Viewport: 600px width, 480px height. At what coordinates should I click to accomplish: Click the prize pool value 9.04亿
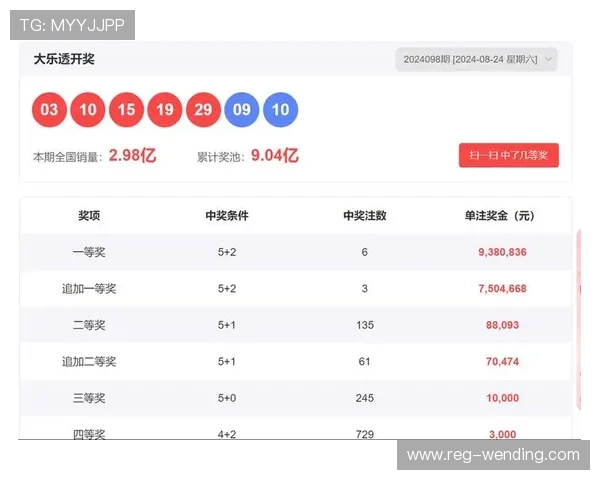[x=275, y=155]
